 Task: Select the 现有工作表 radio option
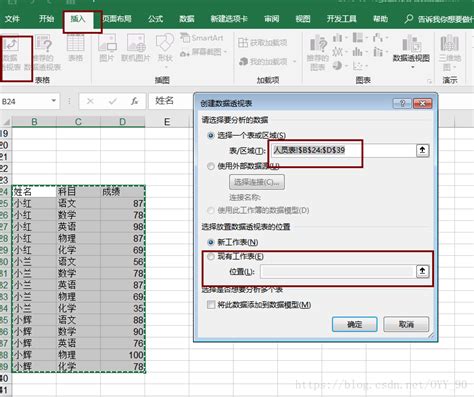(211, 256)
